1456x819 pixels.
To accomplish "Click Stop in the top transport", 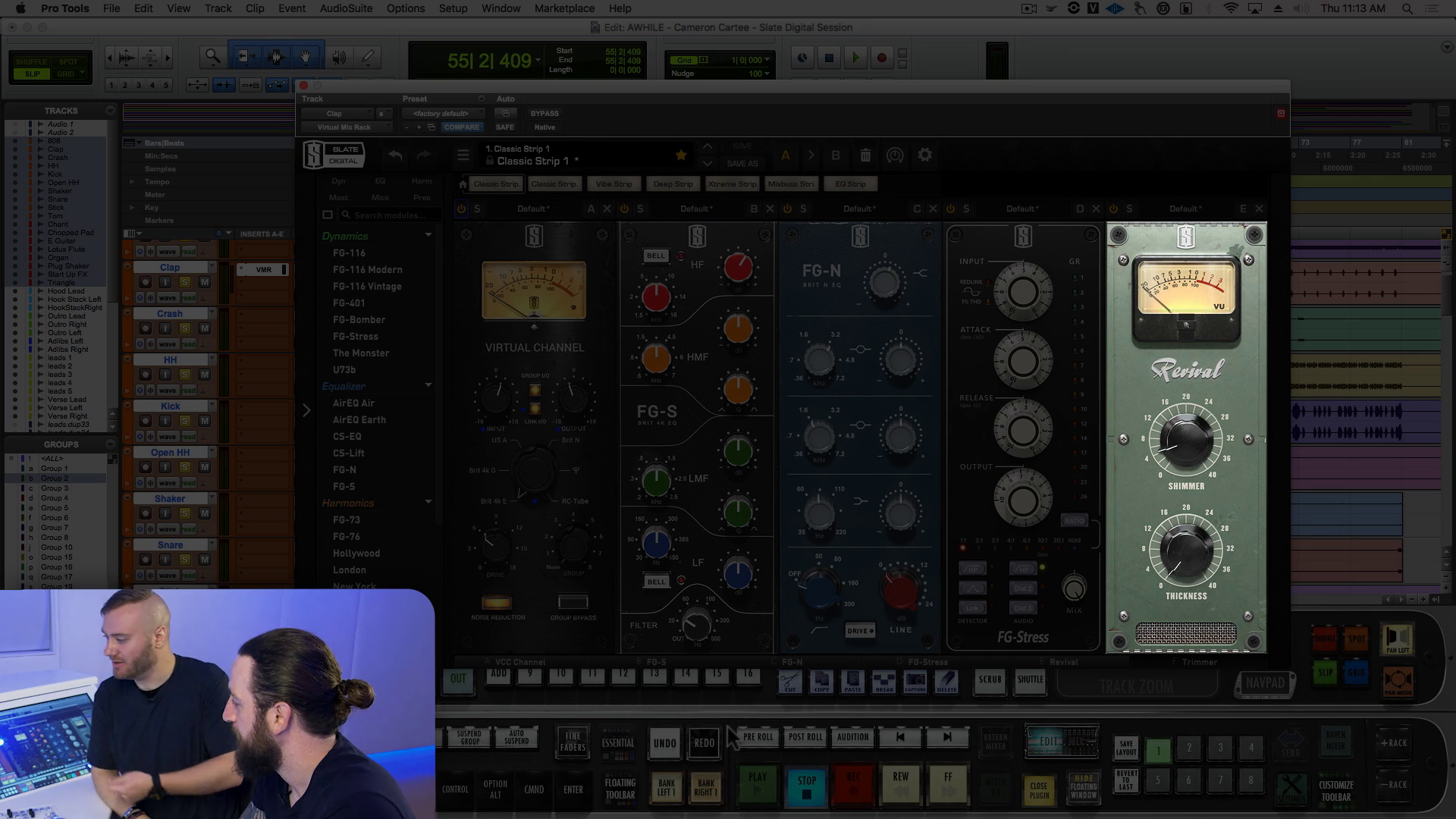I will coord(829,58).
